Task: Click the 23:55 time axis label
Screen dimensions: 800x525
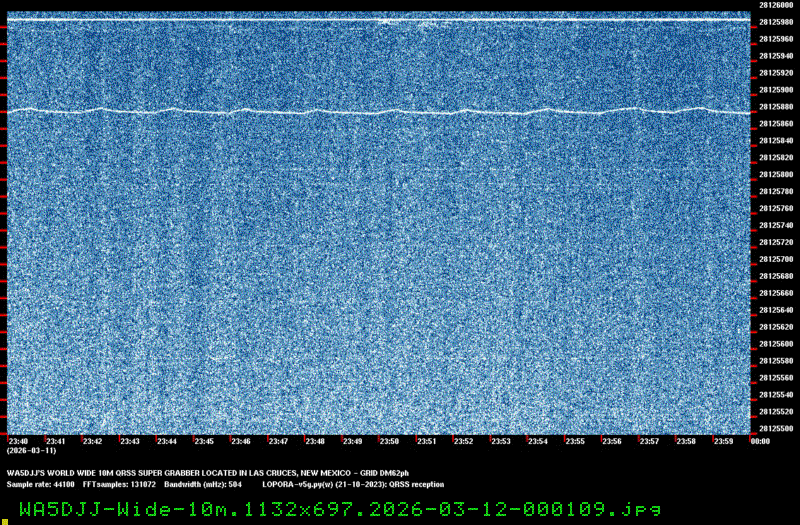Action: 575,441
